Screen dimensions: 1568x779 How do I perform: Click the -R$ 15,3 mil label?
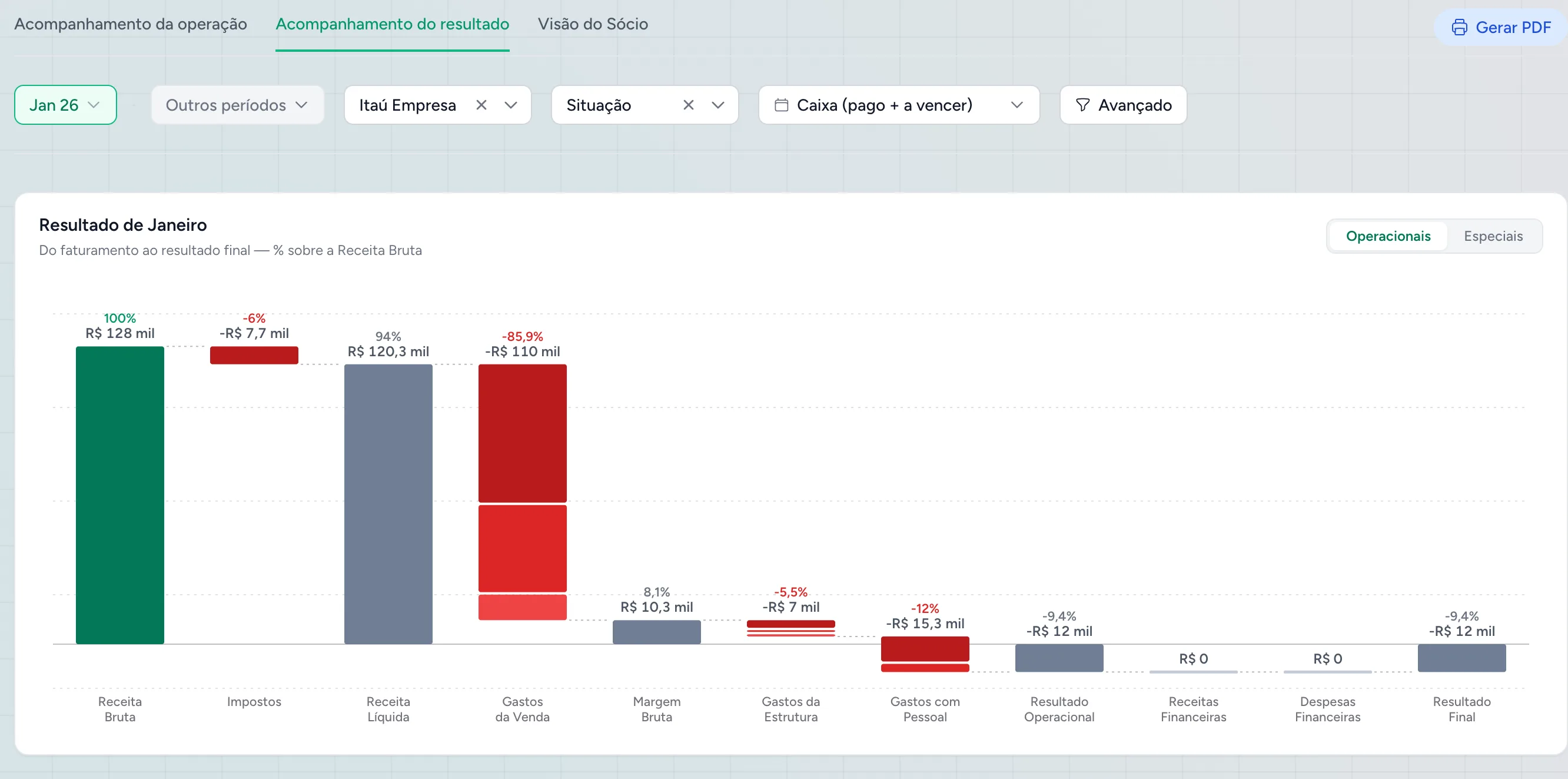925,624
